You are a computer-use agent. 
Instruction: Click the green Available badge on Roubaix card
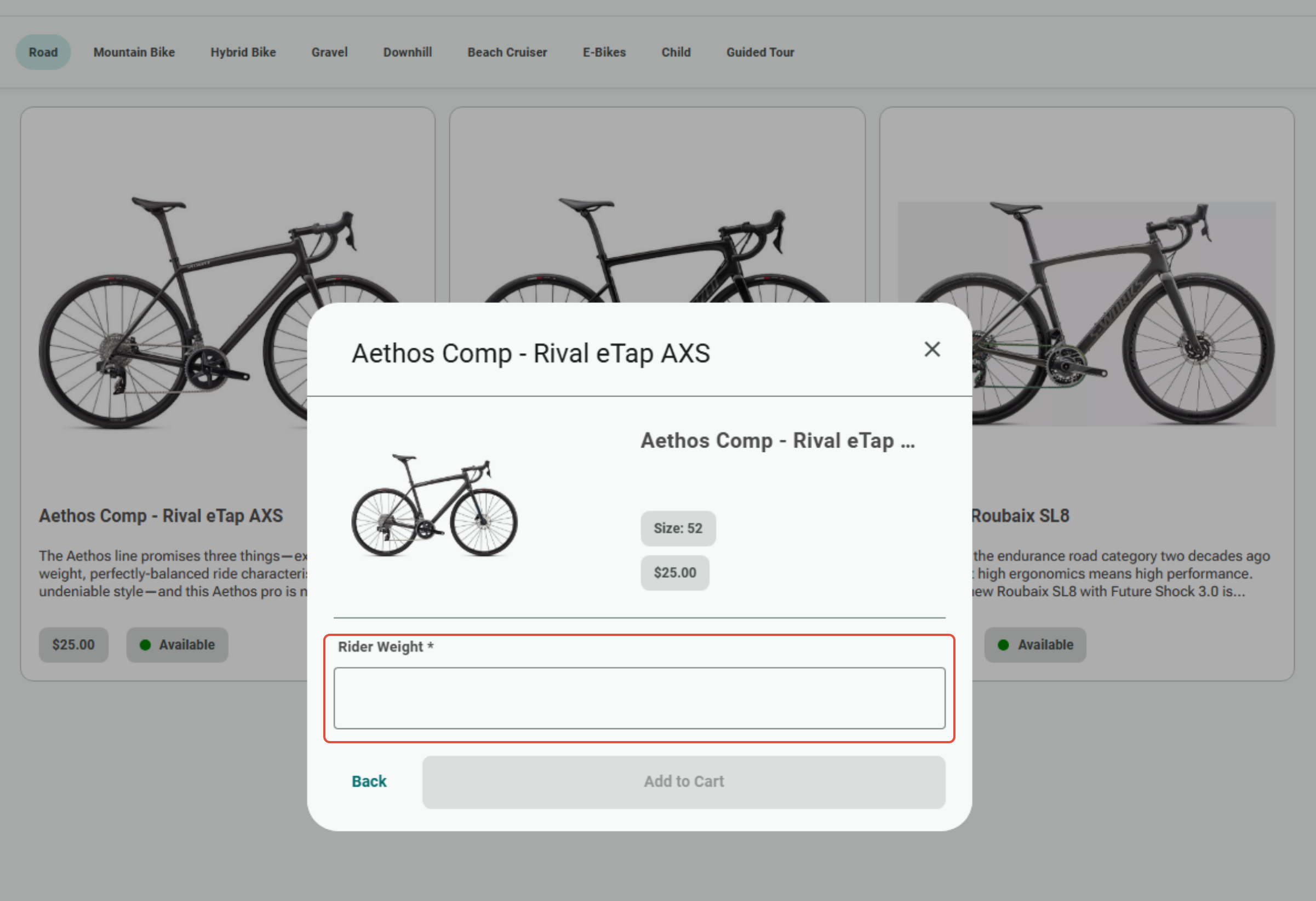[x=1034, y=645]
